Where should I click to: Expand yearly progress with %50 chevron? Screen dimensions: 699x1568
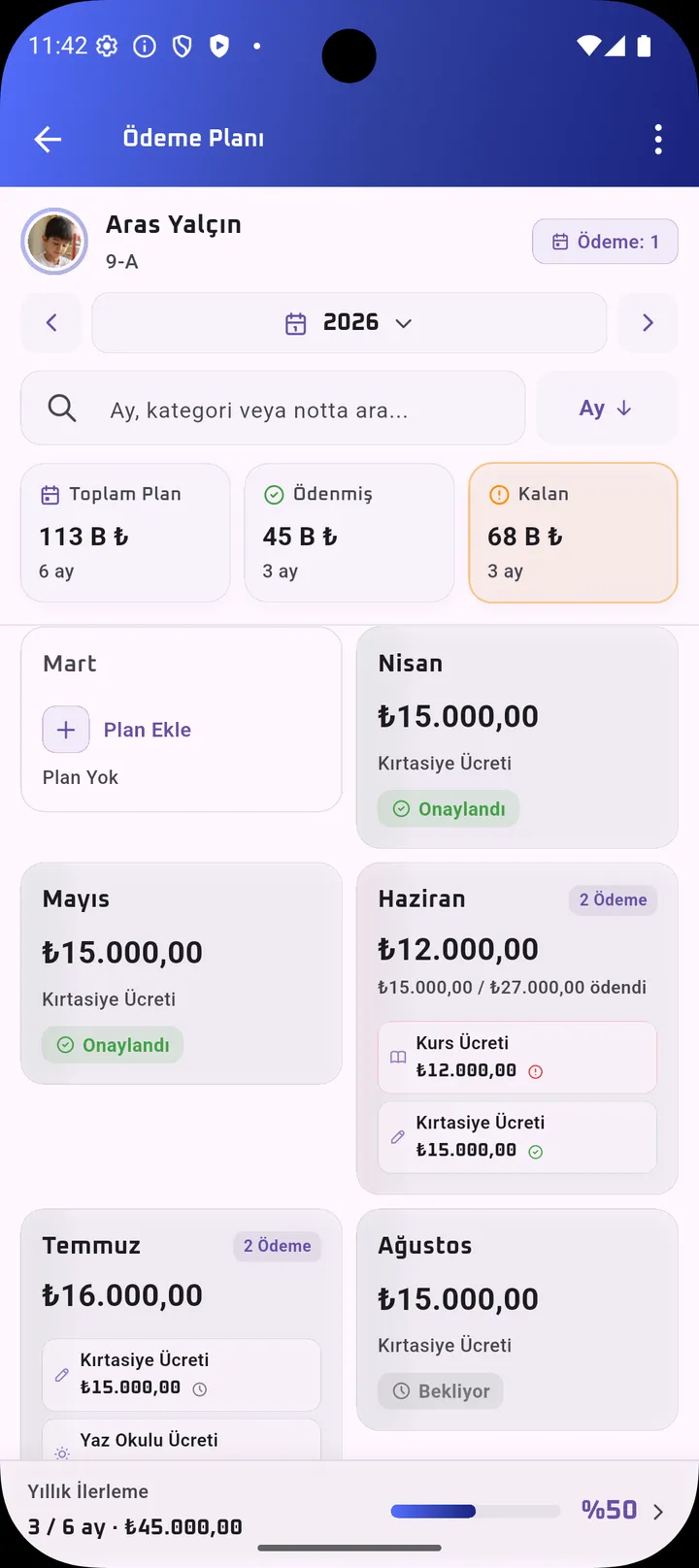pos(658,1512)
